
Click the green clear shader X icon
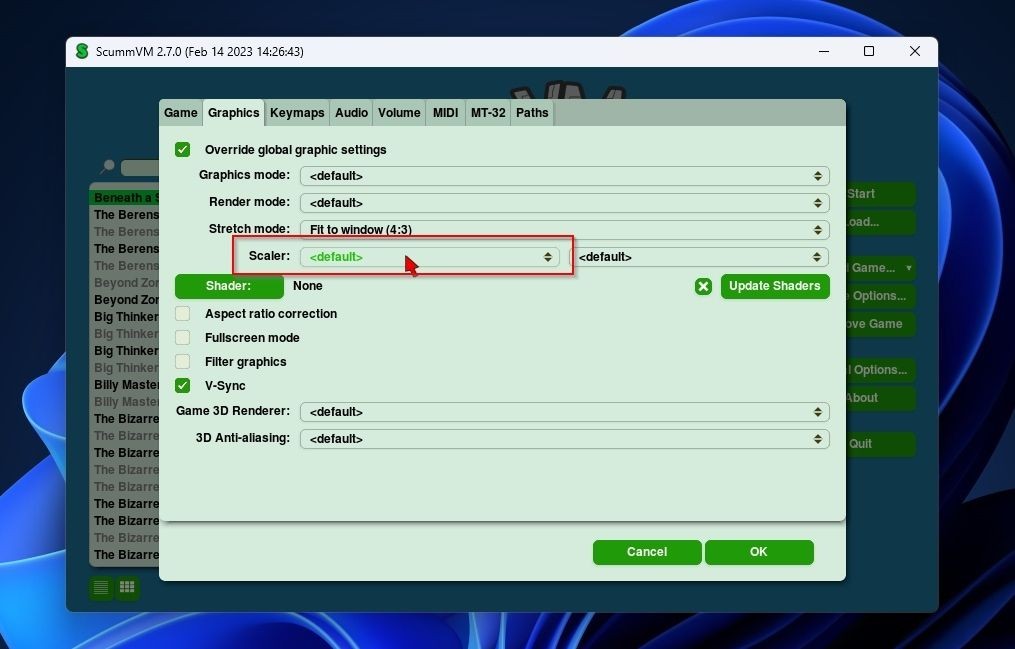tap(703, 286)
